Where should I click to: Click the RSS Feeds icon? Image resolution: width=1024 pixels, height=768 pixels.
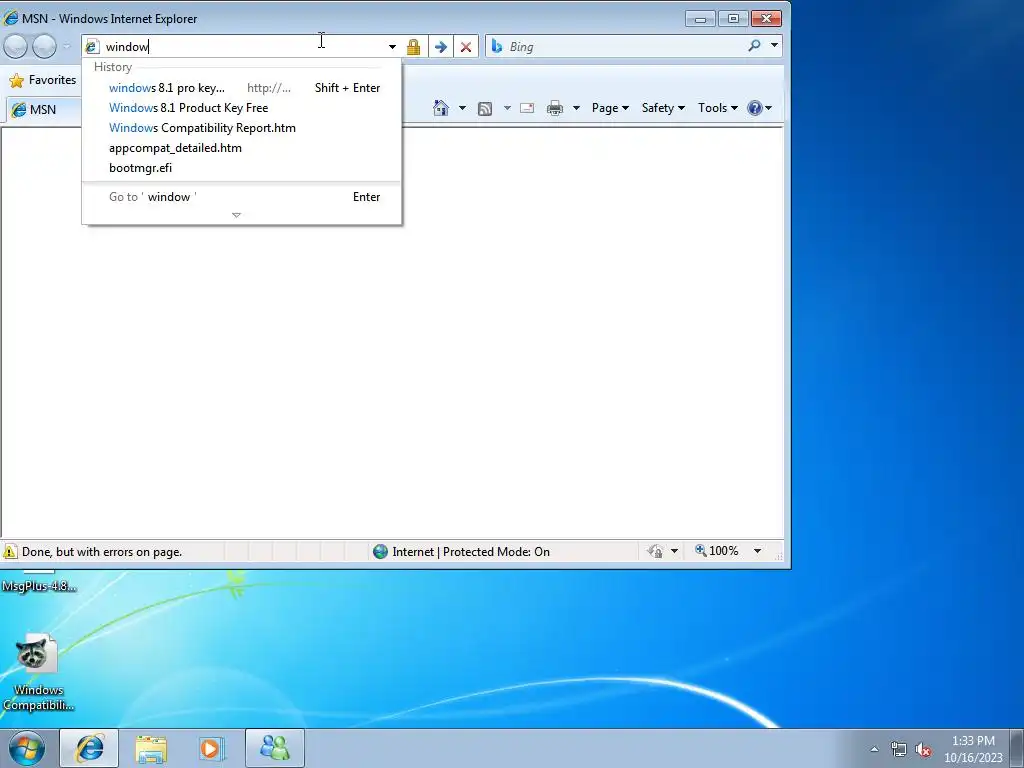tap(485, 108)
